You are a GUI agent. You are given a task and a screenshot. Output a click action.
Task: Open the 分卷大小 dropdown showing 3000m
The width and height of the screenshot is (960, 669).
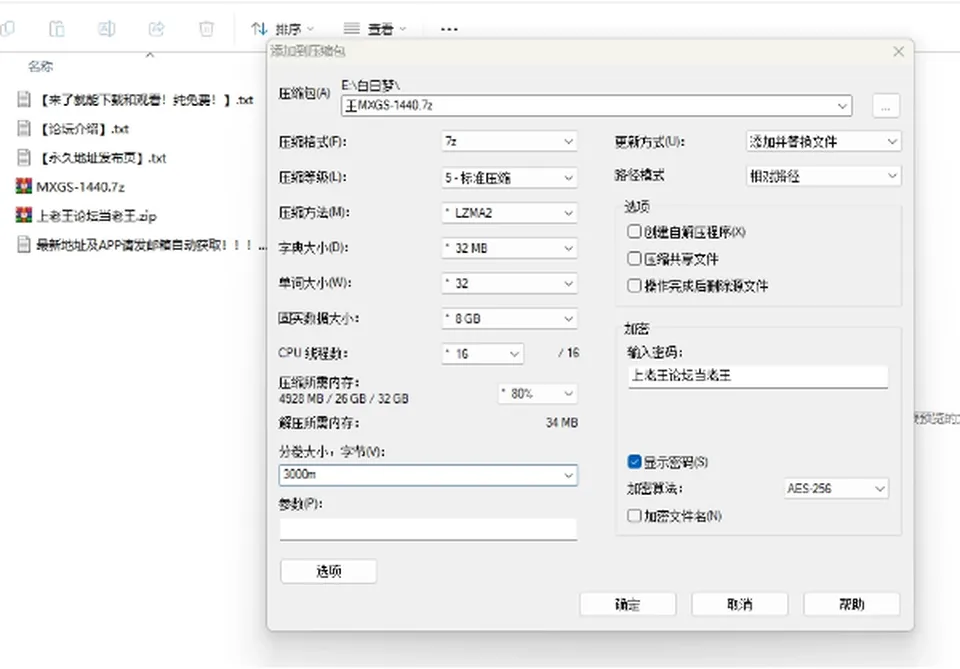428,475
